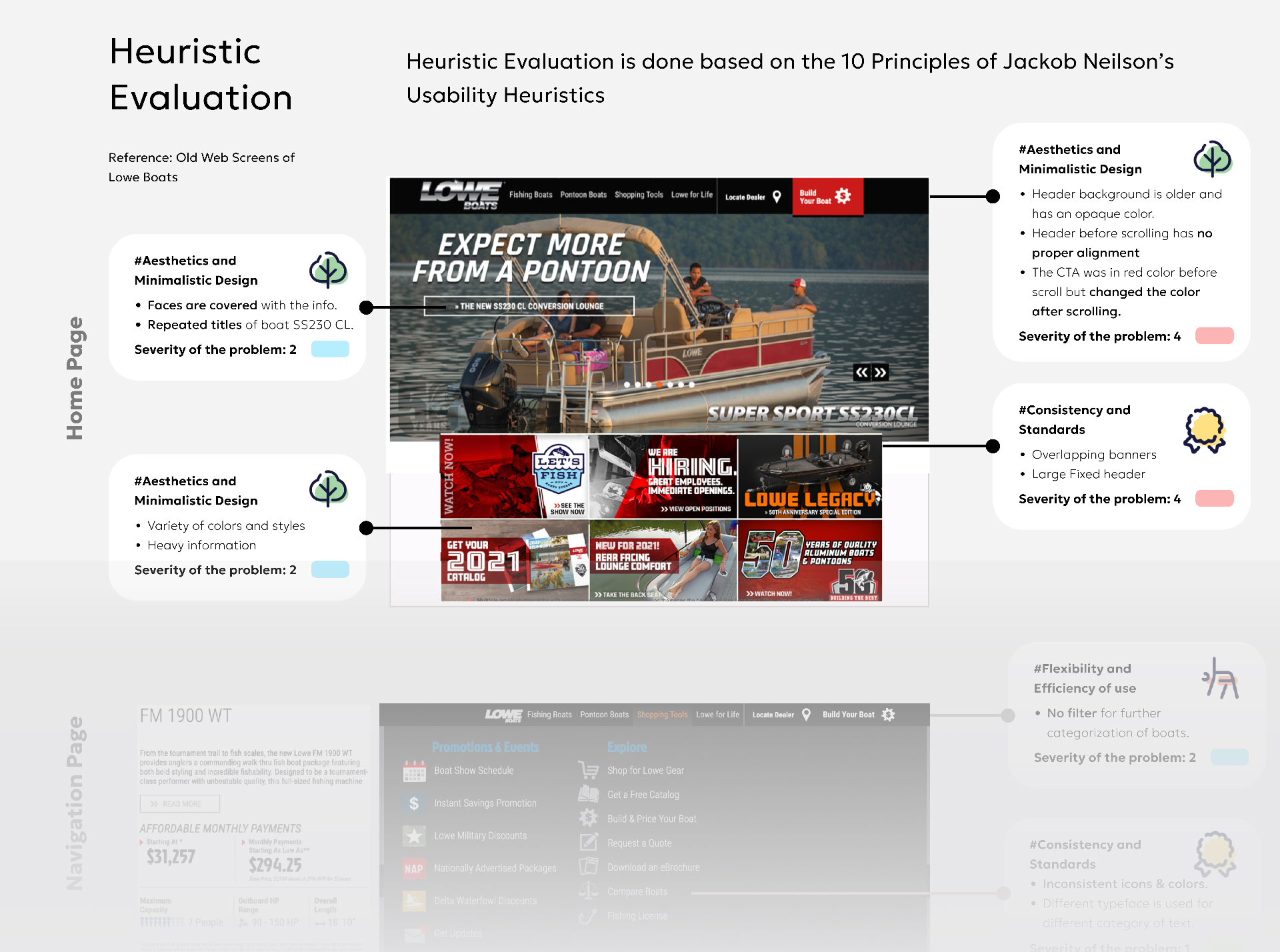The height and width of the screenshot is (952, 1280).
Task: Click gear icon beside Build & Price Your Boat
Action: (589, 818)
